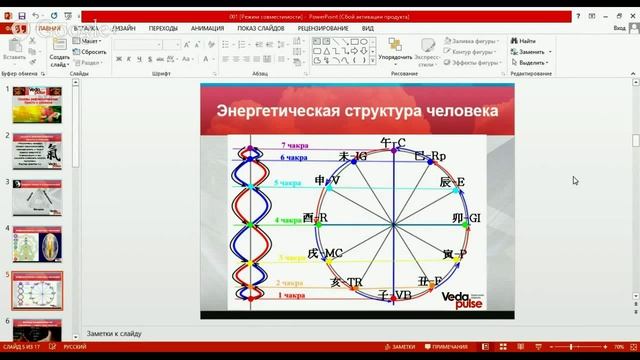Select the triangle shape in shapes gallery

[x=327, y=51]
